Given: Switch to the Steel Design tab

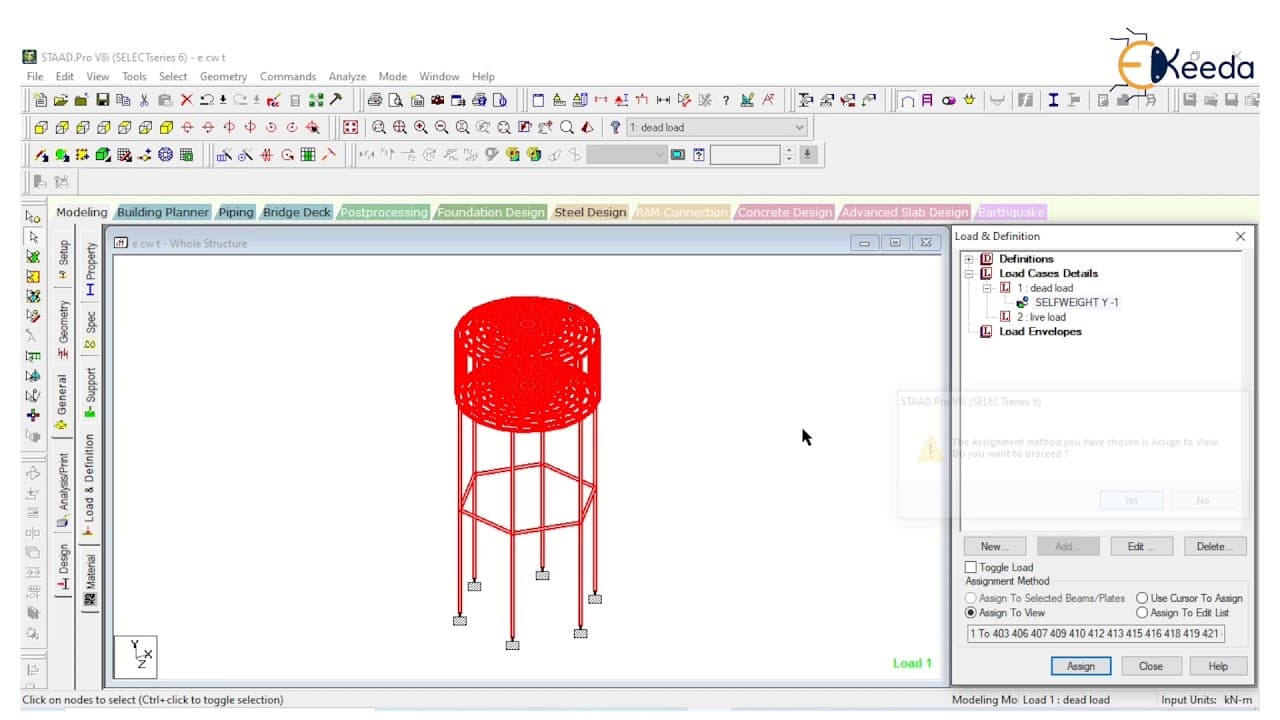Looking at the screenshot, I should point(590,212).
